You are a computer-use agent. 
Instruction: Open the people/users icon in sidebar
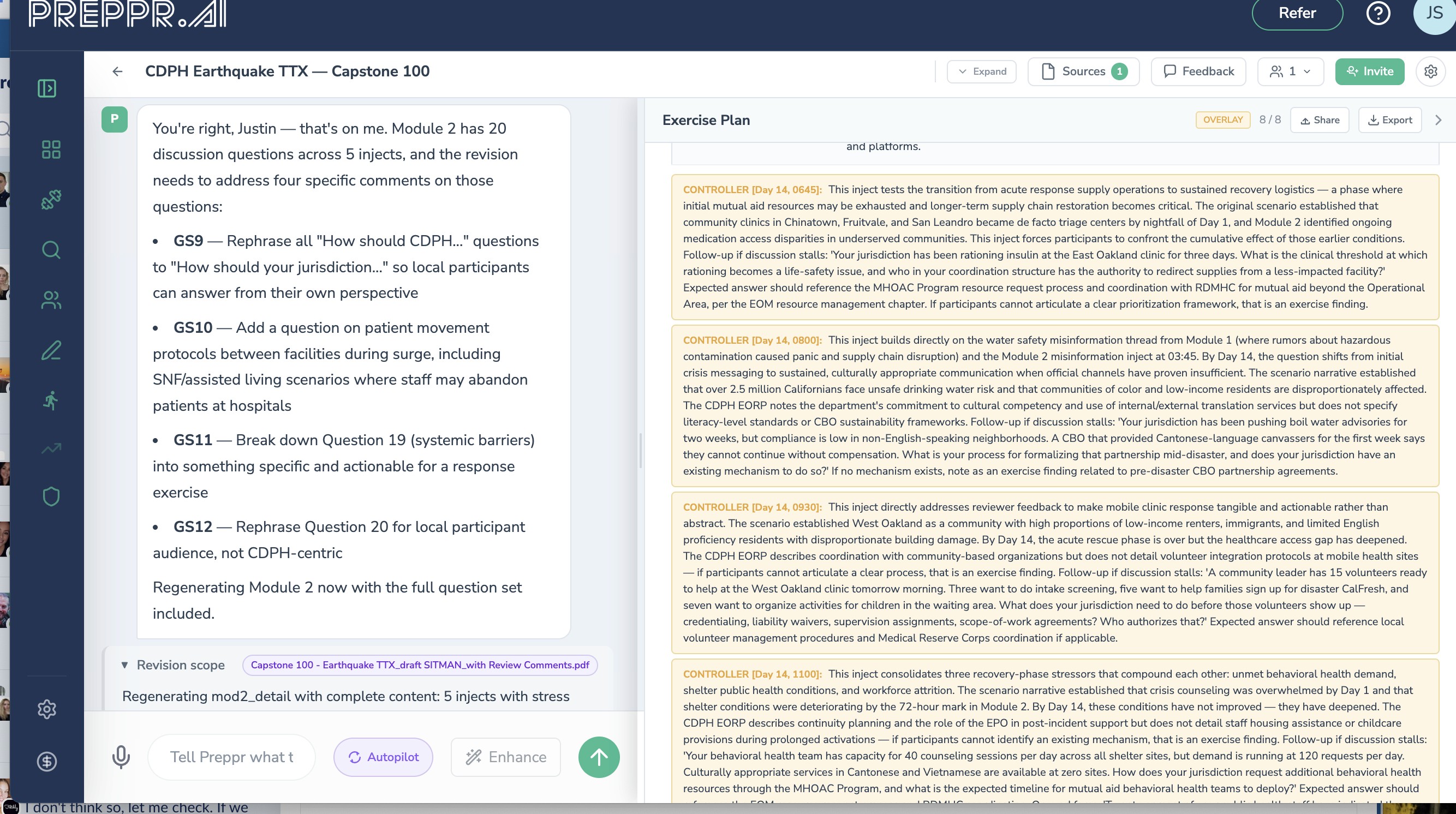coord(51,300)
